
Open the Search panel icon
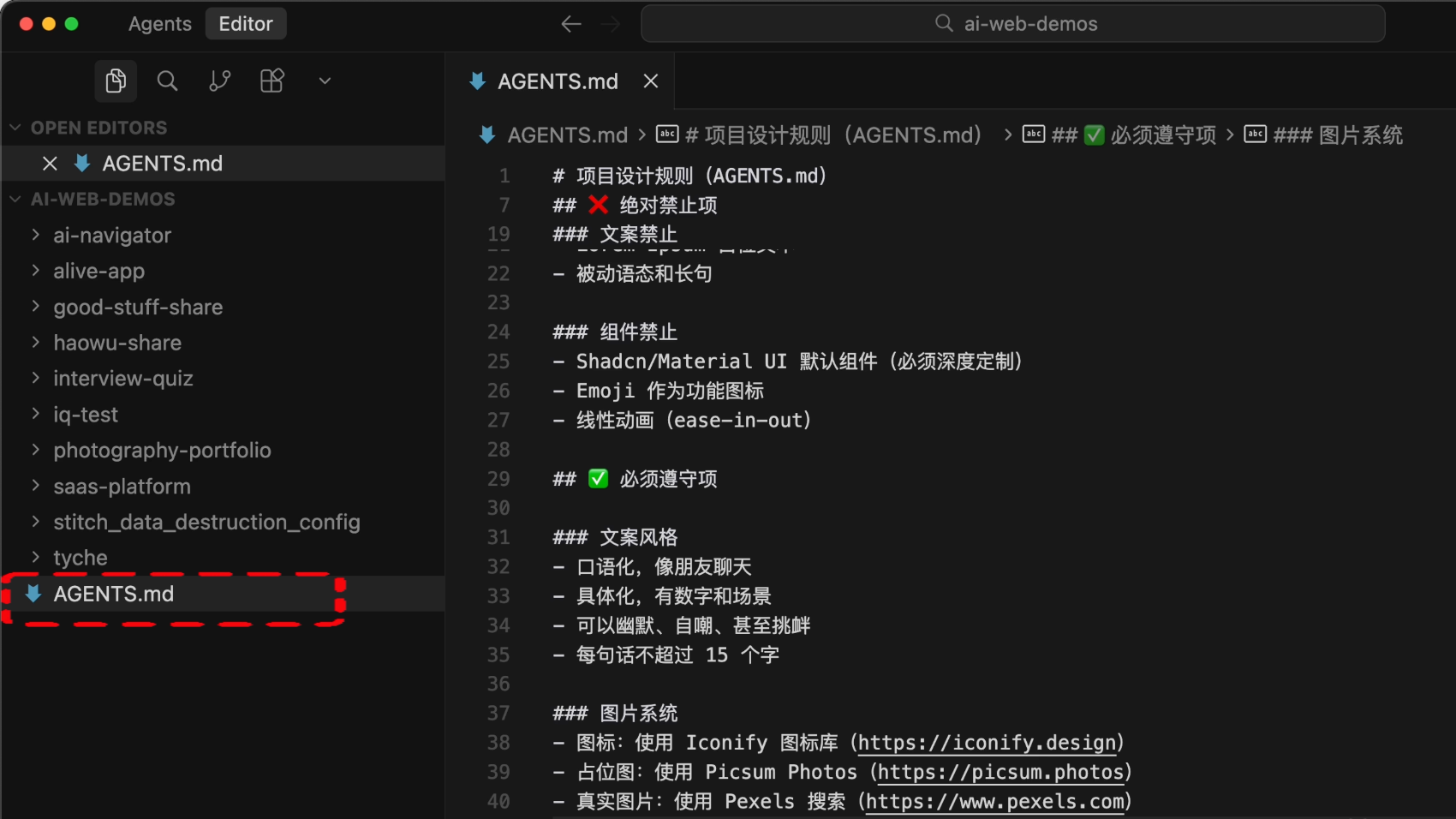168,81
